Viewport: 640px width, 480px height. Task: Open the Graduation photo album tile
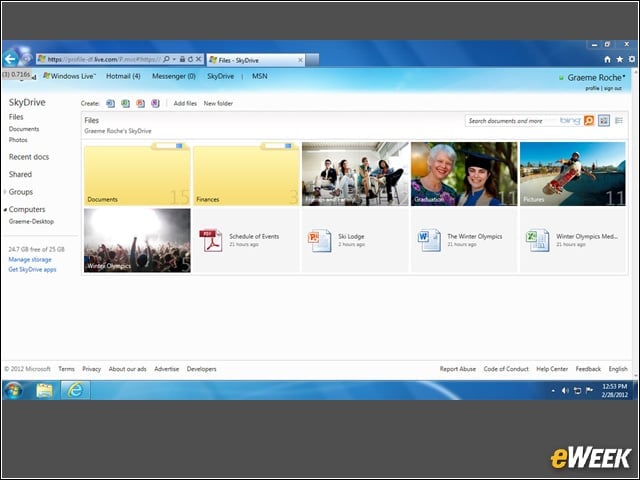(464, 174)
